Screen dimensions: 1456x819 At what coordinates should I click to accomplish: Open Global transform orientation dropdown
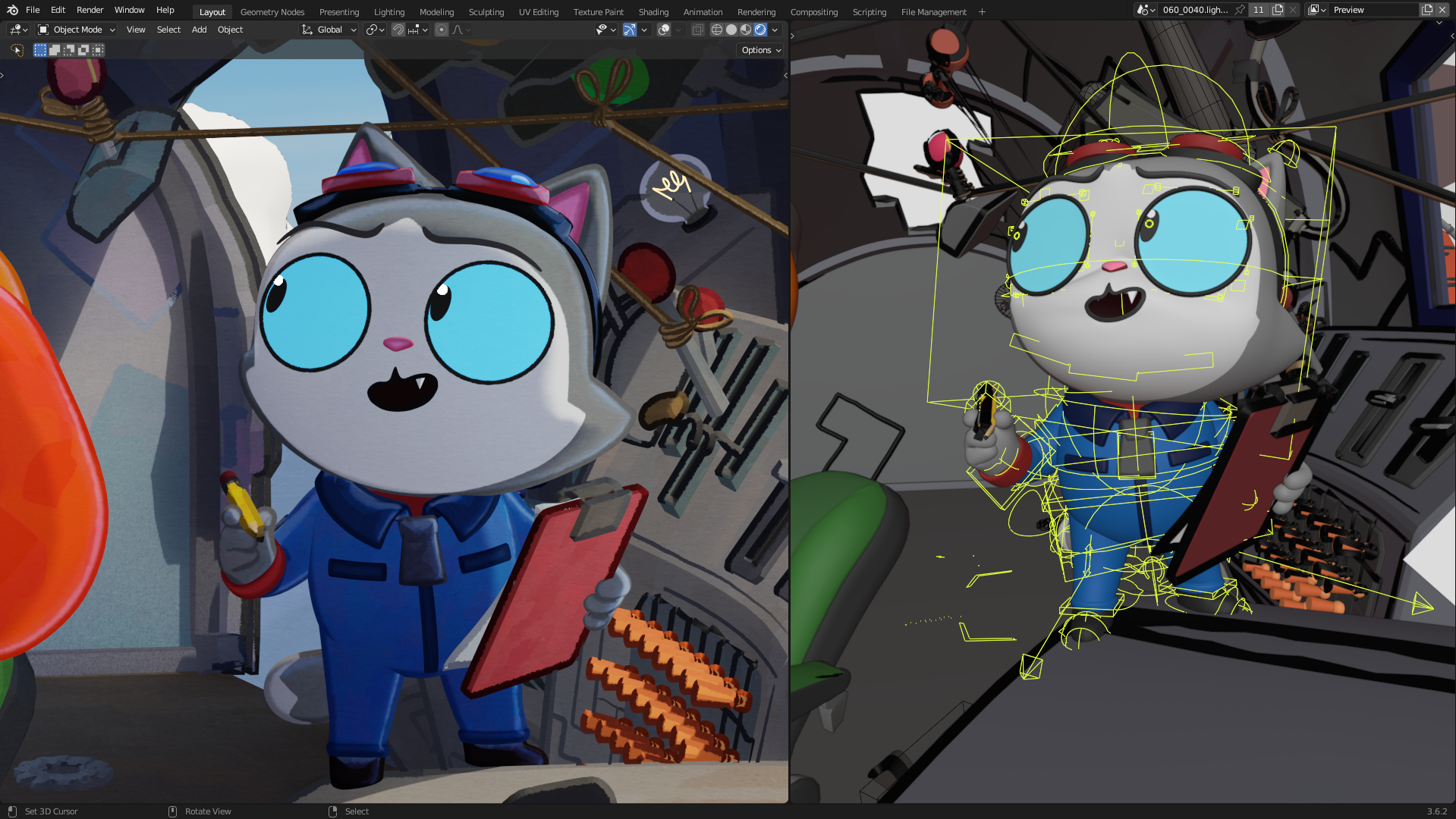(329, 30)
